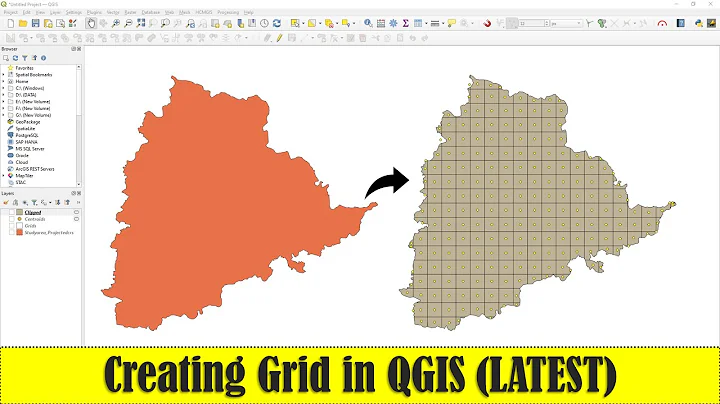Toggle Studyarea_Projected layer checkbox
This screenshot has width=720, height=404.
pyautogui.click(x=11, y=233)
